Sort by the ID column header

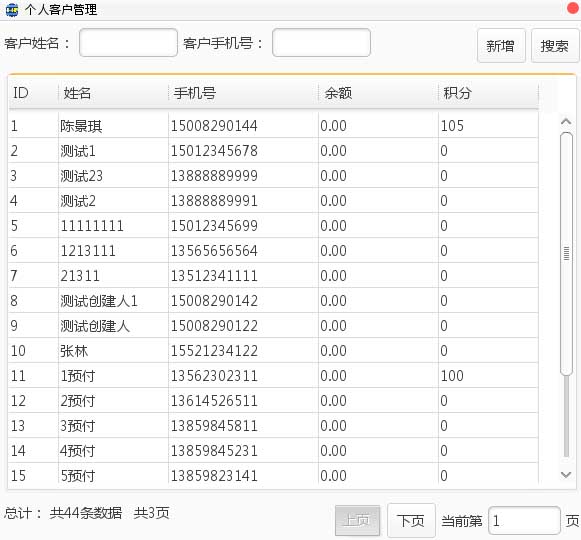coord(33,93)
